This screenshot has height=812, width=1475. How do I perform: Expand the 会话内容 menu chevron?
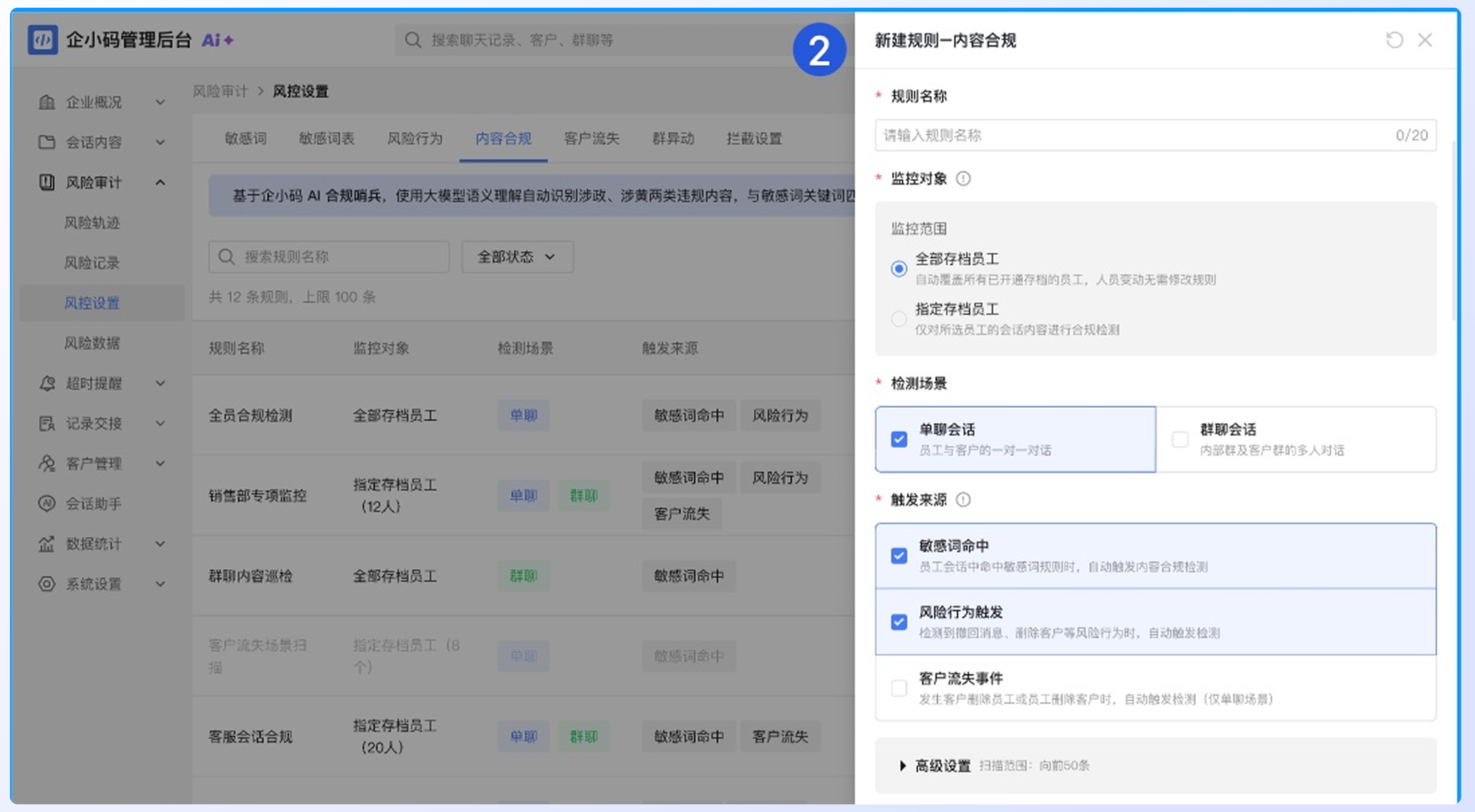point(160,142)
